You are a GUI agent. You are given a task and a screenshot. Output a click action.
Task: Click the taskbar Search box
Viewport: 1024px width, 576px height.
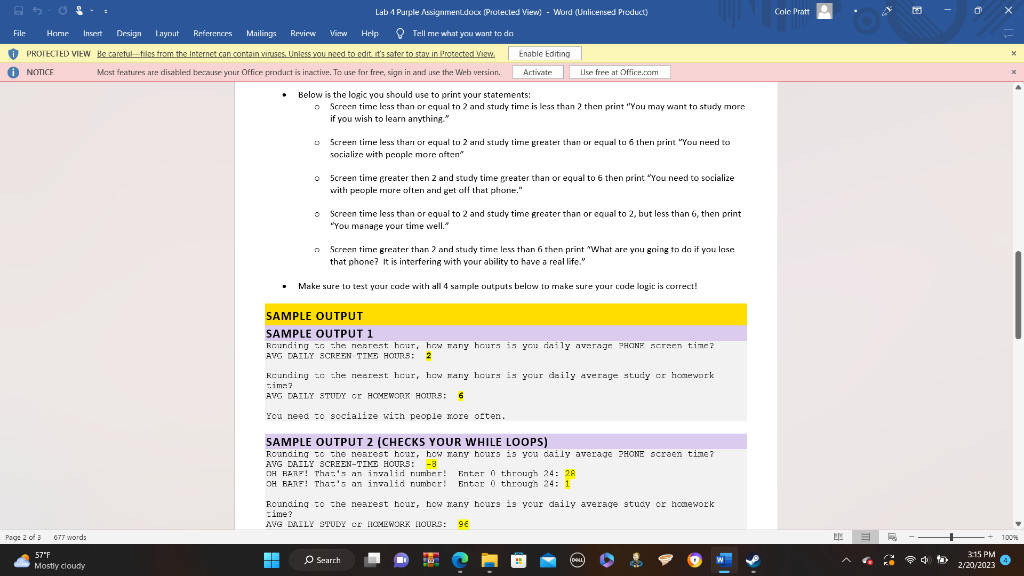[323, 560]
